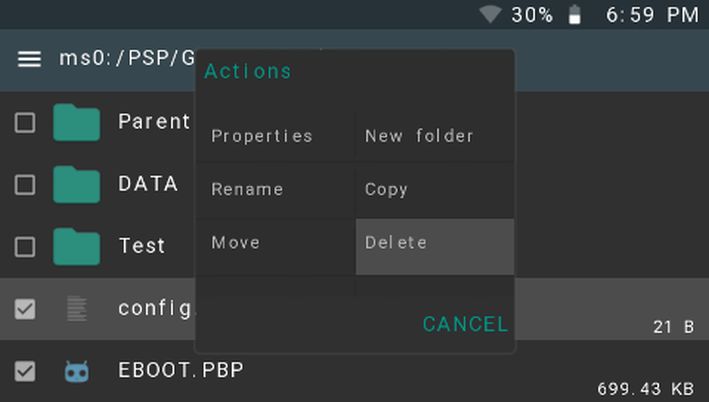The height and width of the screenshot is (402, 709).
Task: Click the EBOOT.PBP robot icon
Action: coord(76,371)
